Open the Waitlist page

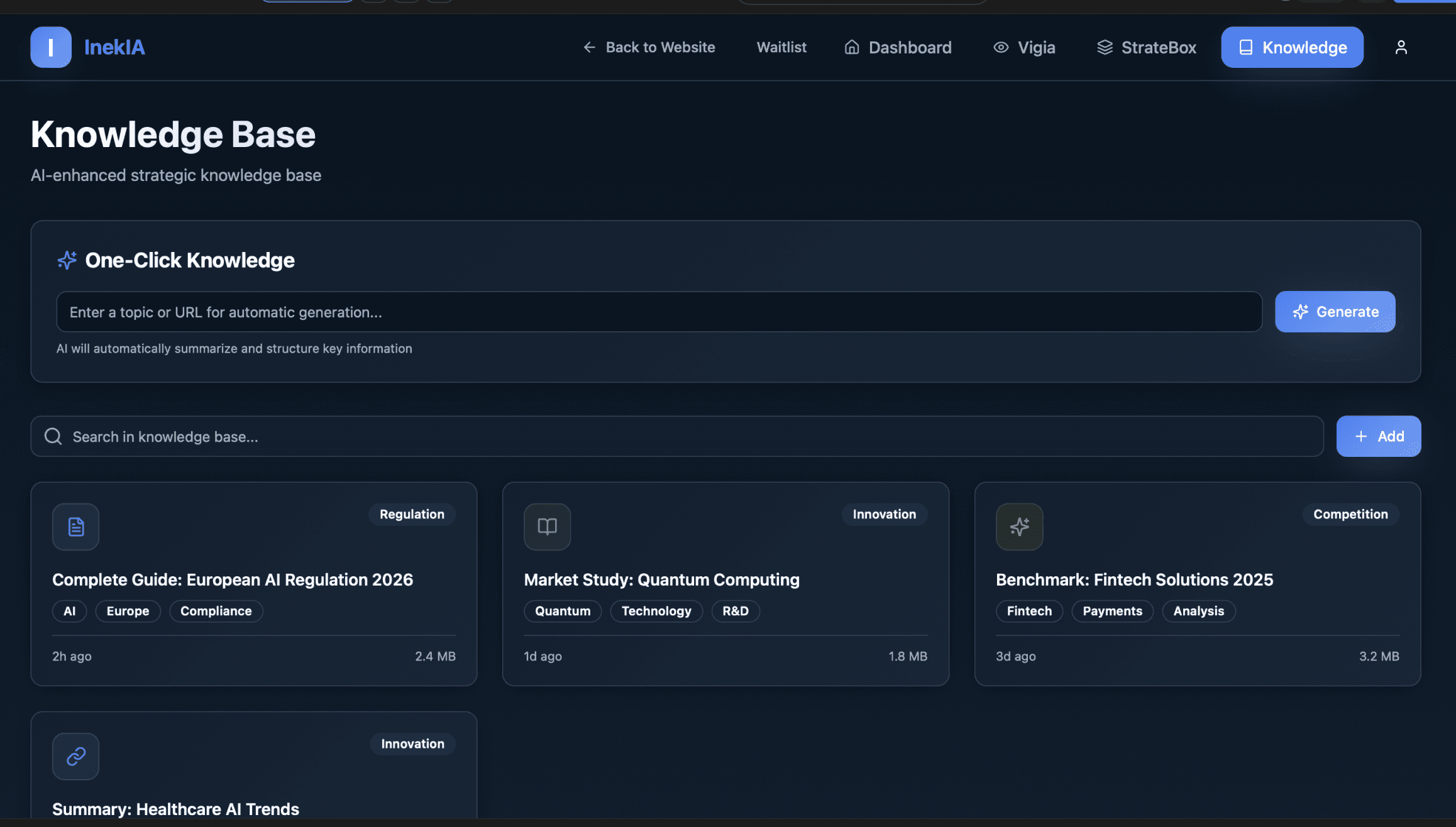(781, 47)
